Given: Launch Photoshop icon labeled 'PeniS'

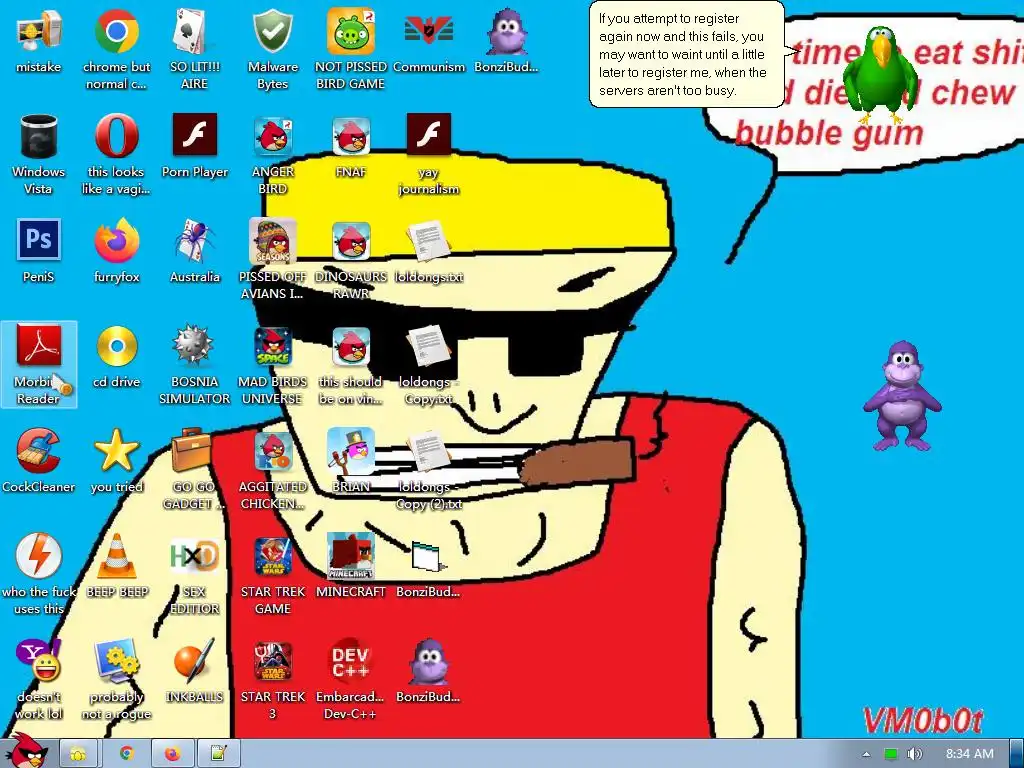Looking at the screenshot, I should tap(39, 251).
